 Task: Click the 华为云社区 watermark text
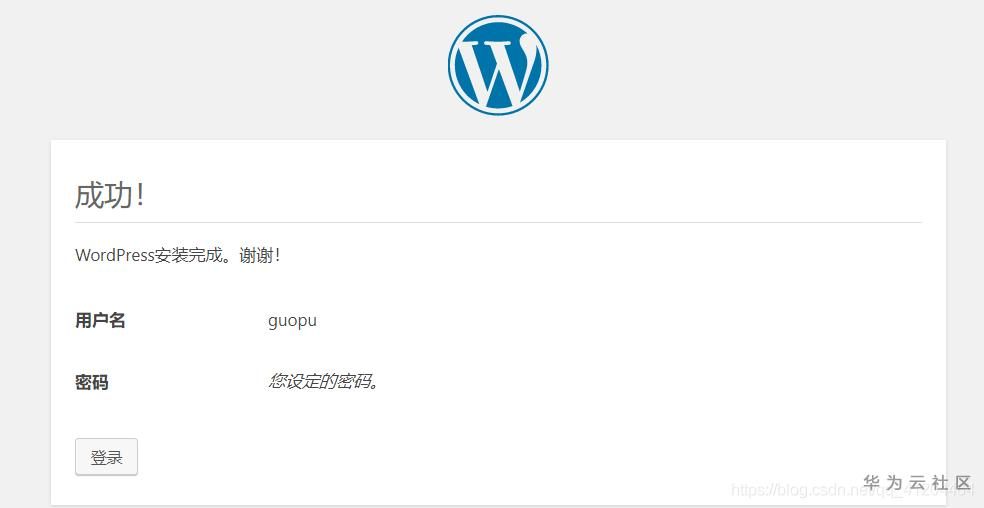[917, 483]
